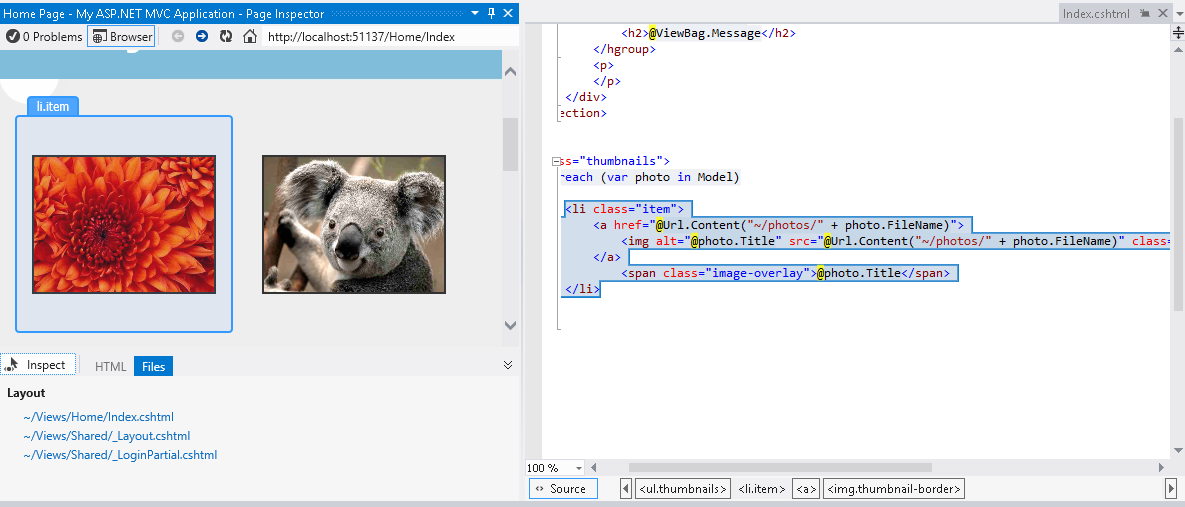
Task: Click the koala photo thumbnail
Action: [353, 224]
